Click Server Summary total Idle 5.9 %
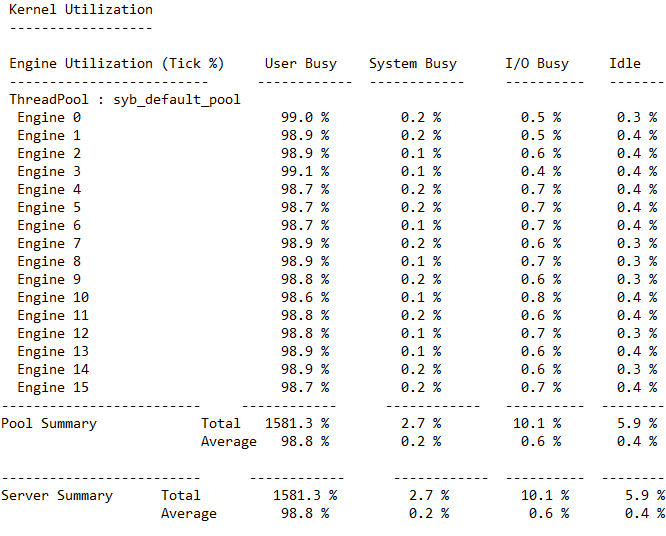 (645, 496)
